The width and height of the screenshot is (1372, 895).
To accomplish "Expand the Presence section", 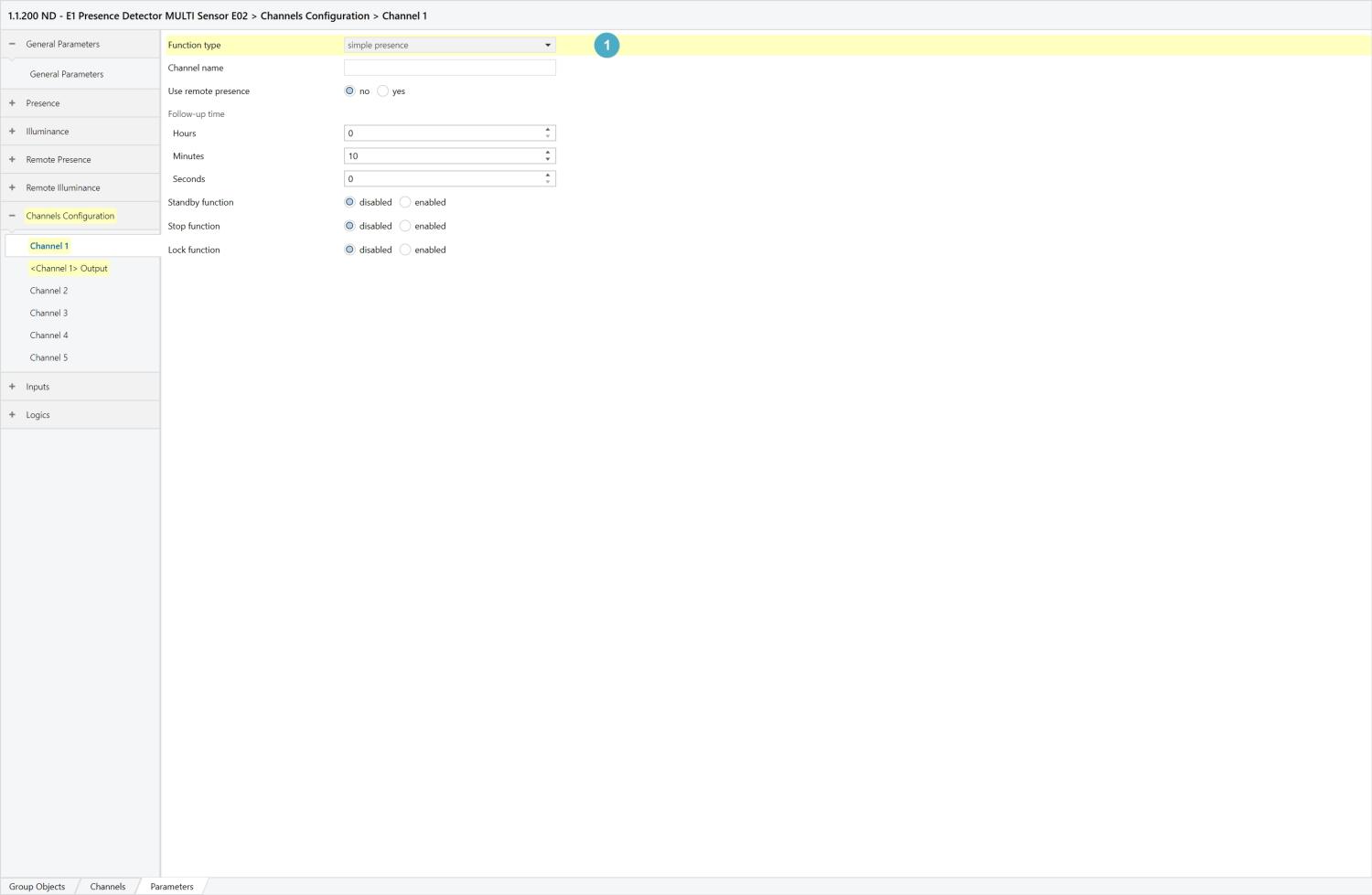I will (x=12, y=103).
